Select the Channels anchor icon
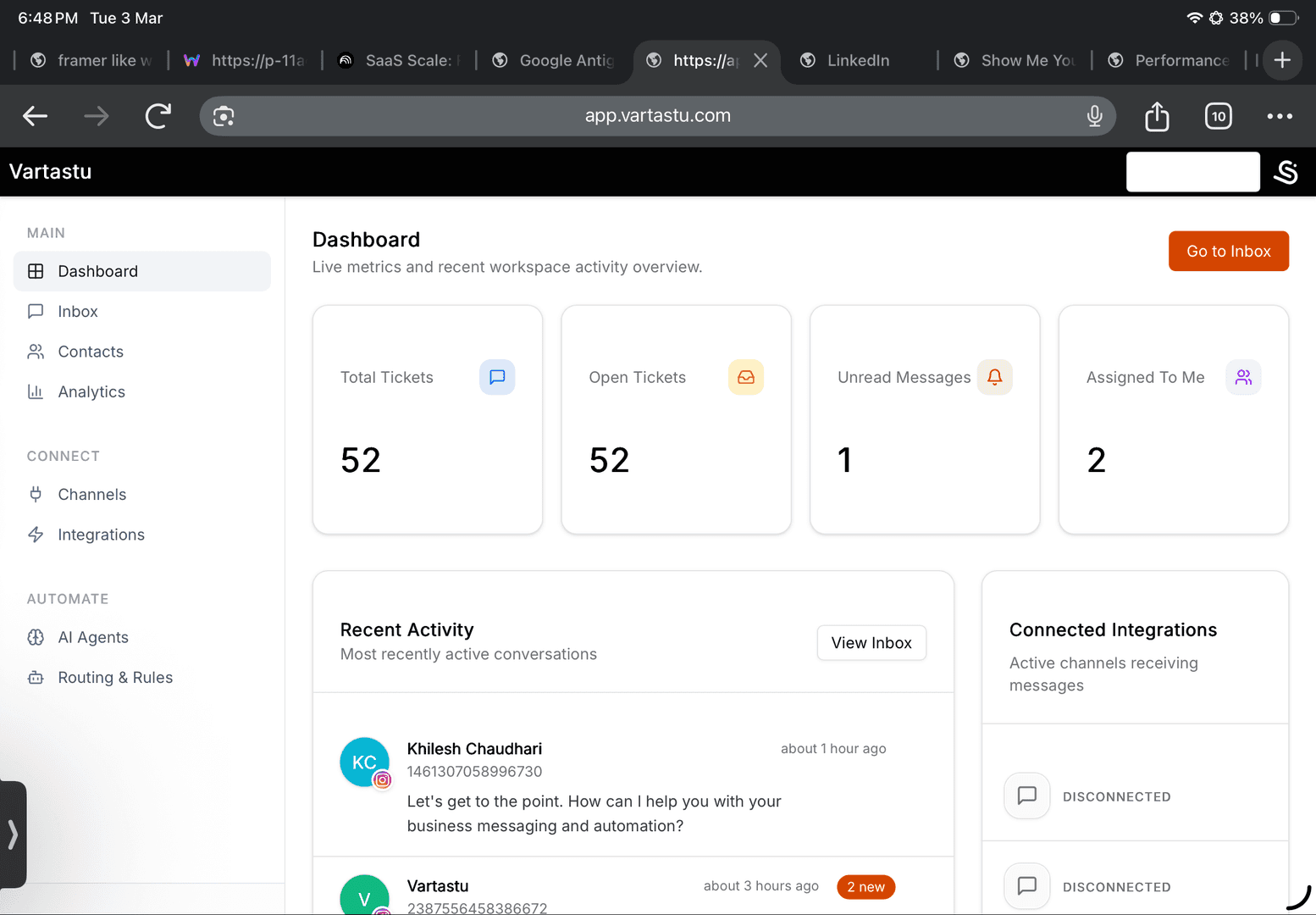 pos(36,494)
